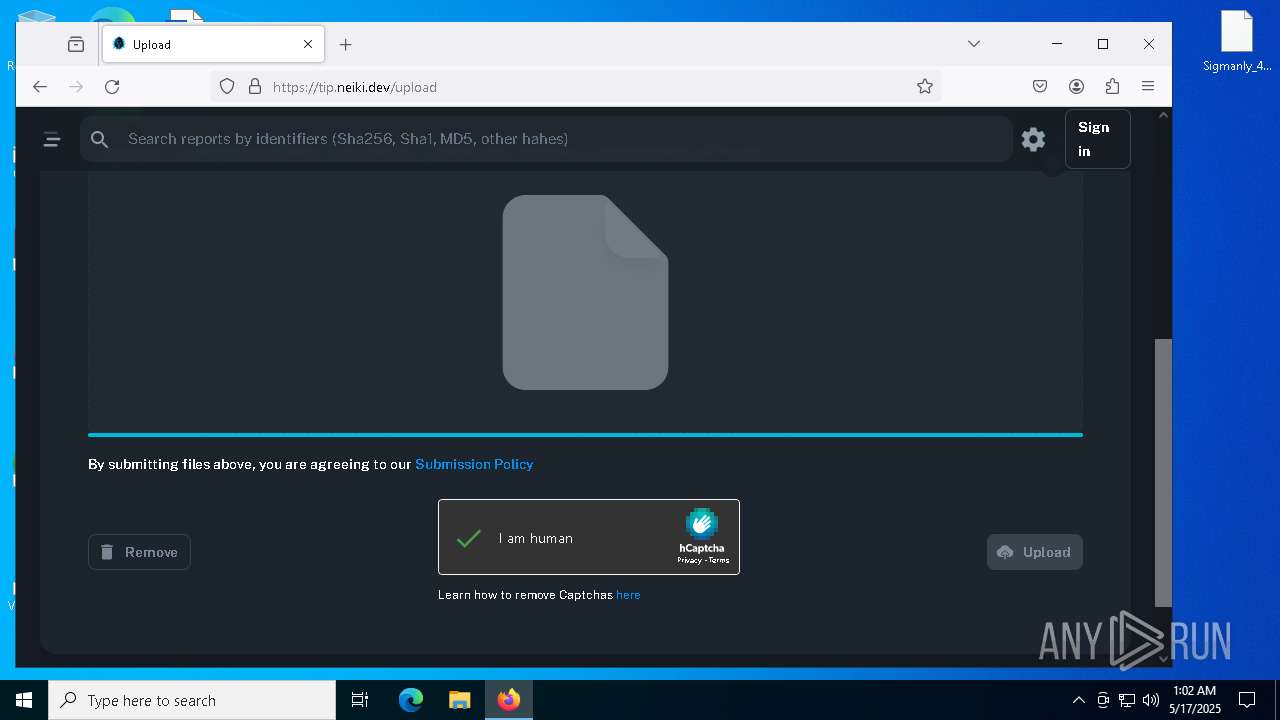The width and height of the screenshot is (1280, 720).
Task: Click the Type here to search box
Action: point(192,700)
